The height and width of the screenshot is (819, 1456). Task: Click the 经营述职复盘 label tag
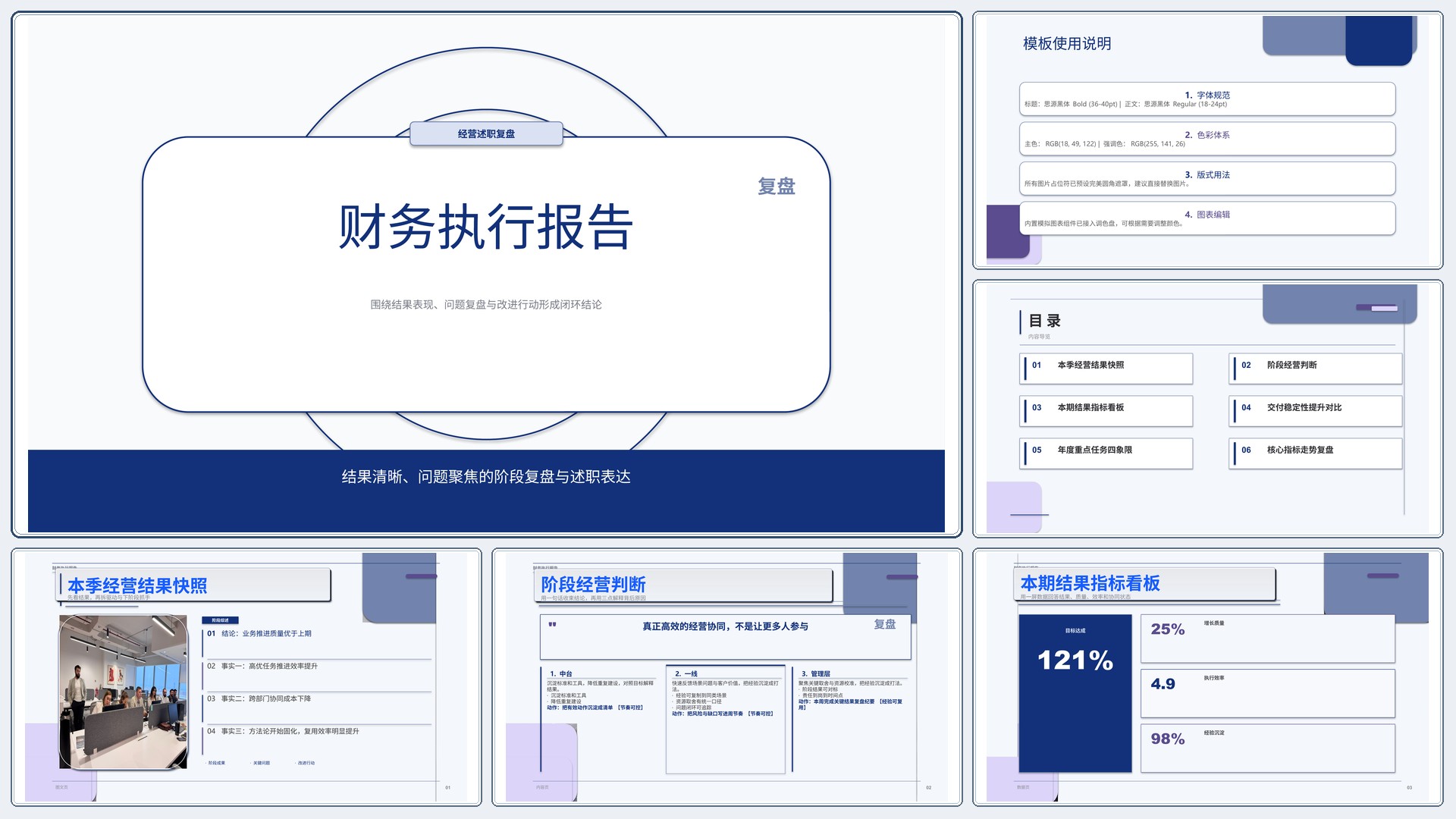486,133
